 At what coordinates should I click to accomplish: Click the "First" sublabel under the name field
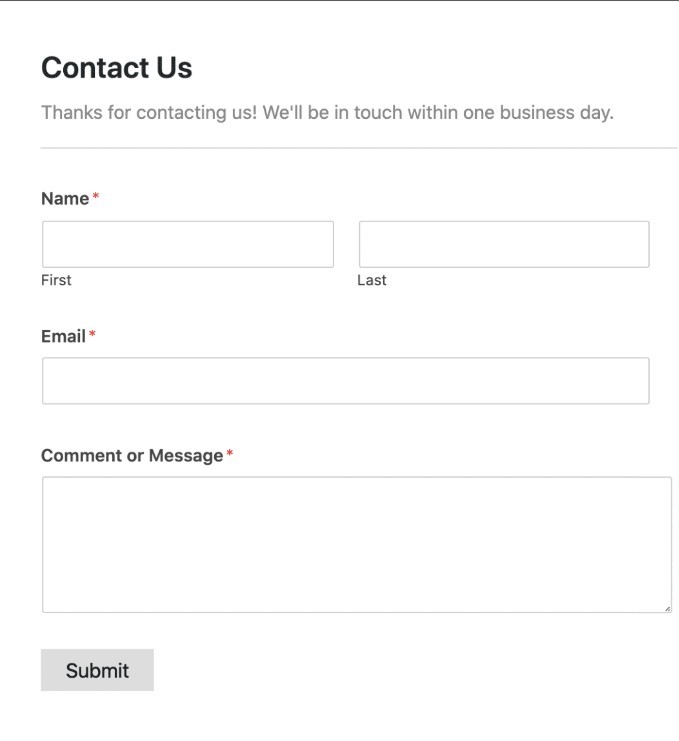56,280
